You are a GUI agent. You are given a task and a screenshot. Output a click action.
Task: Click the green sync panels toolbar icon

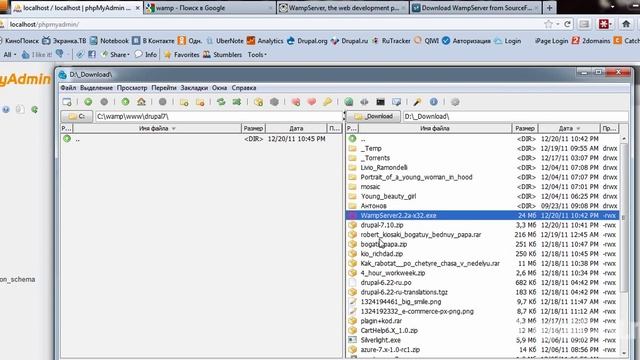[237, 102]
